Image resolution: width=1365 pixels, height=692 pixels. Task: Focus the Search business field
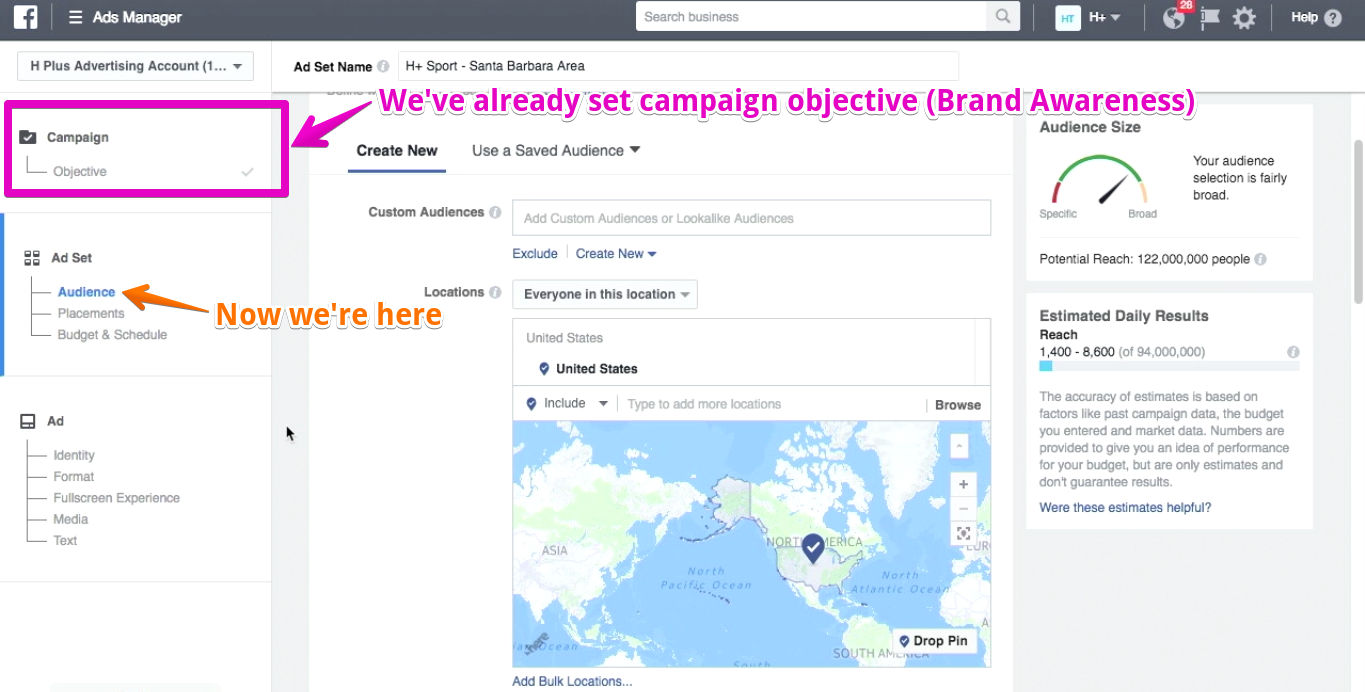[x=811, y=17]
